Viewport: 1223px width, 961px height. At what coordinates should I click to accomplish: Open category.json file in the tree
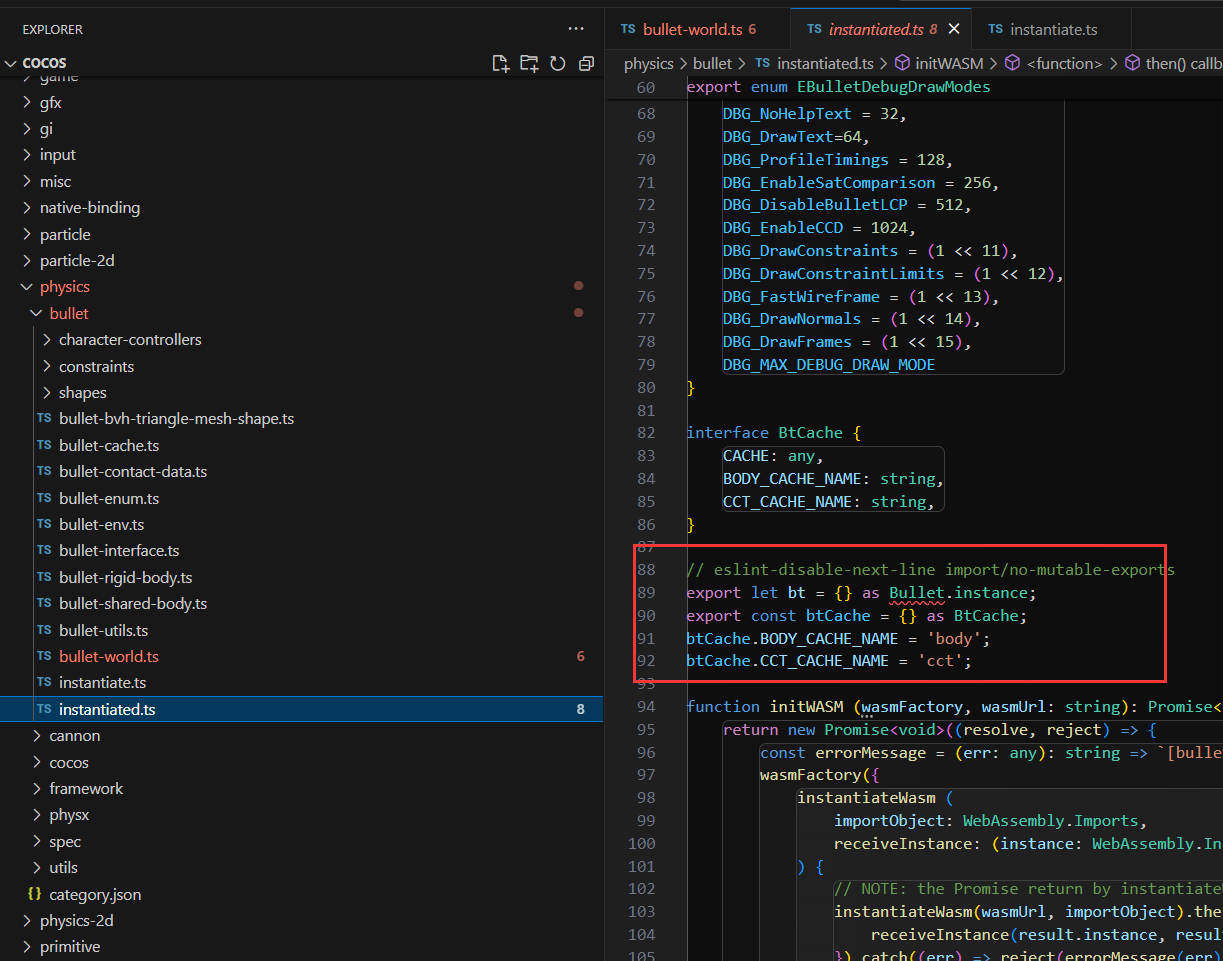coord(95,894)
